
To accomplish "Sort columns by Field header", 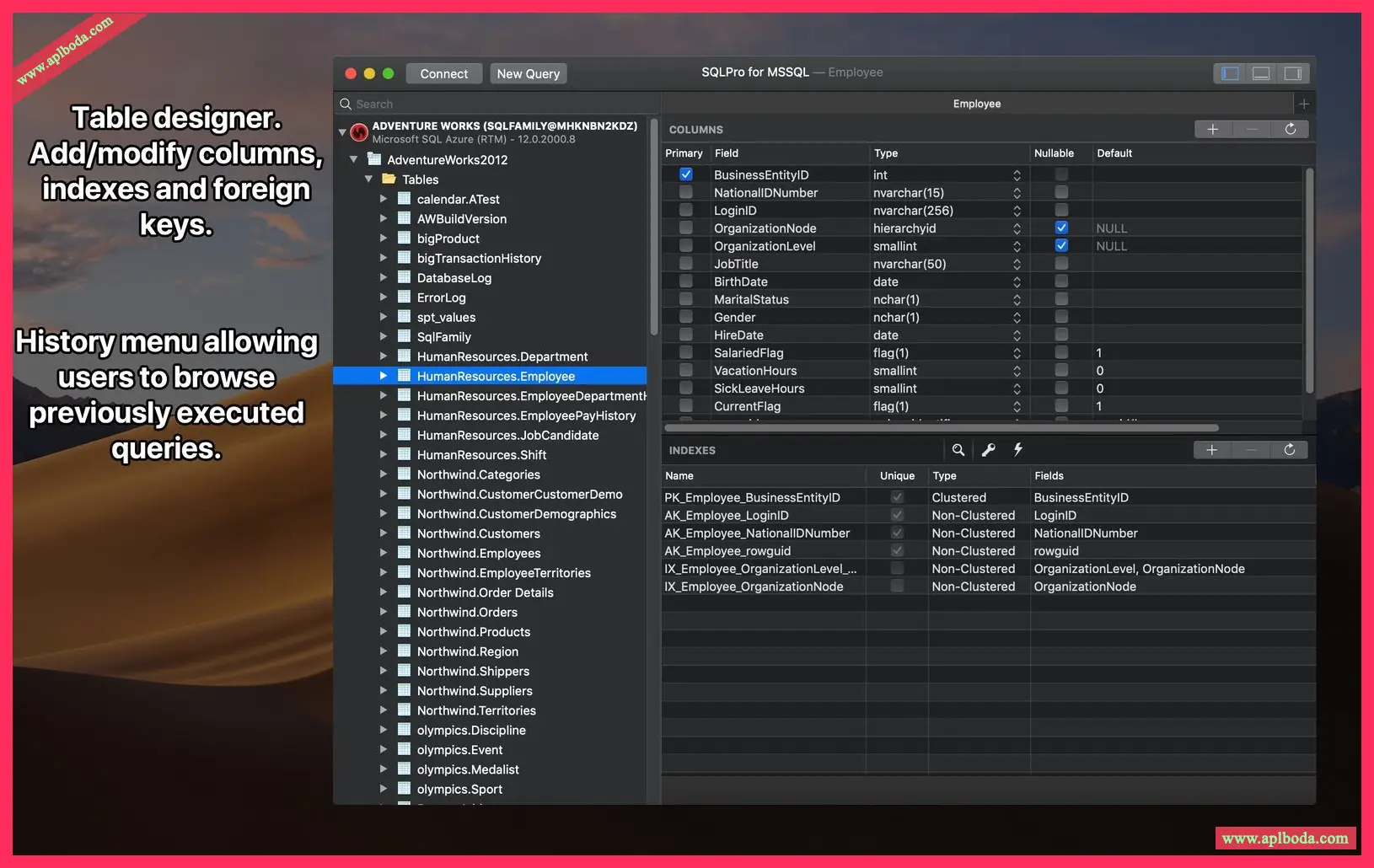I will tap(790, 153).
